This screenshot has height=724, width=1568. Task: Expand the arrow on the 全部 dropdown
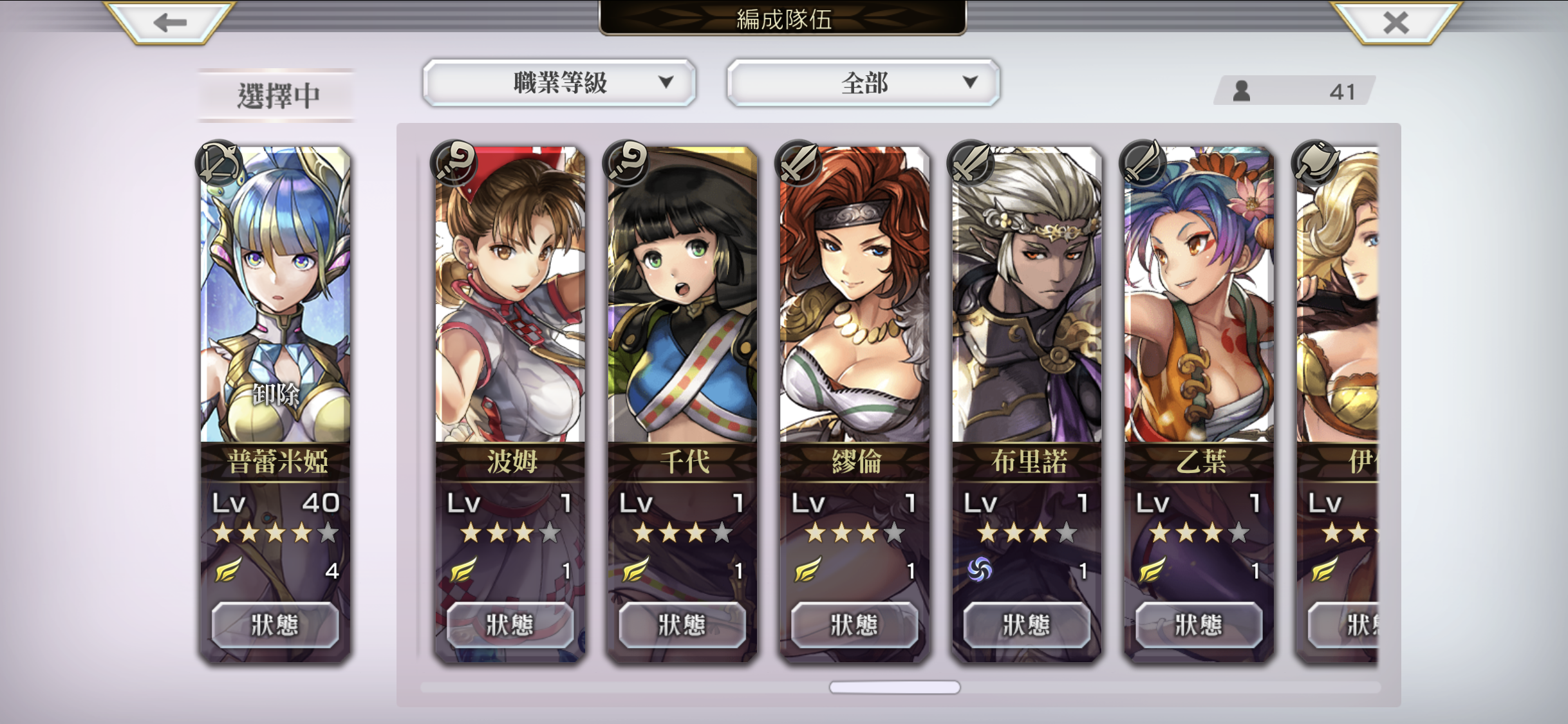point(970,82)
